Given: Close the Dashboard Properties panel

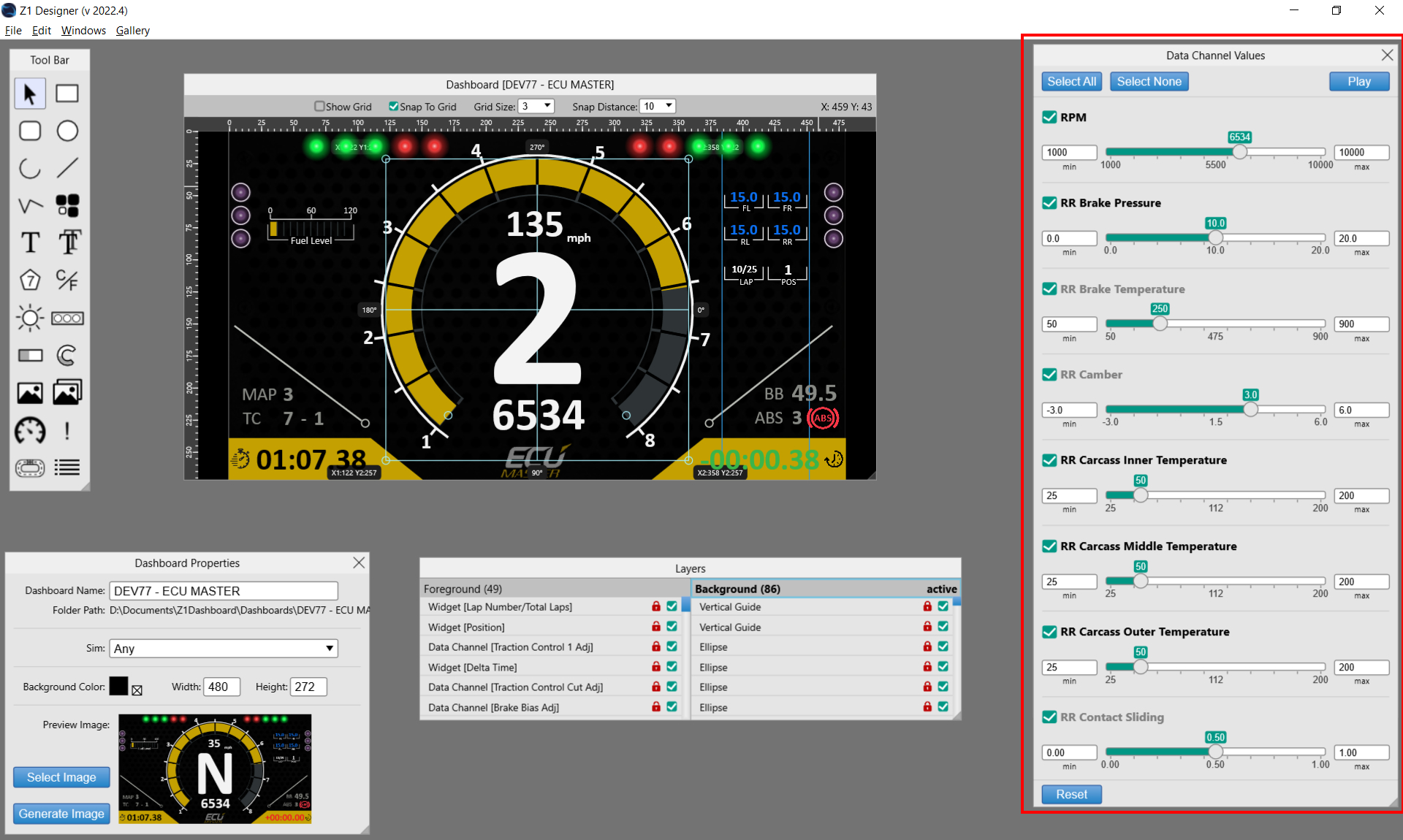Looking at the screenshot, I should [359, 562].
